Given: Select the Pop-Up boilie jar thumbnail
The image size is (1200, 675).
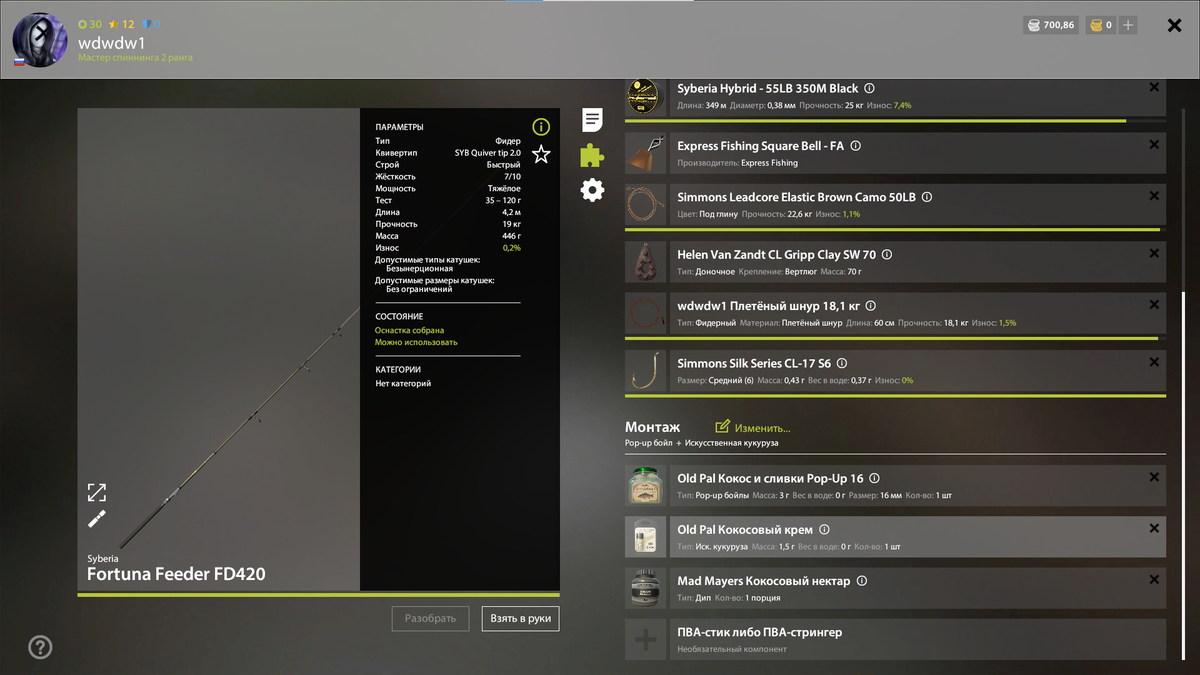Looking at the screenshot, I should click(646, 485).
